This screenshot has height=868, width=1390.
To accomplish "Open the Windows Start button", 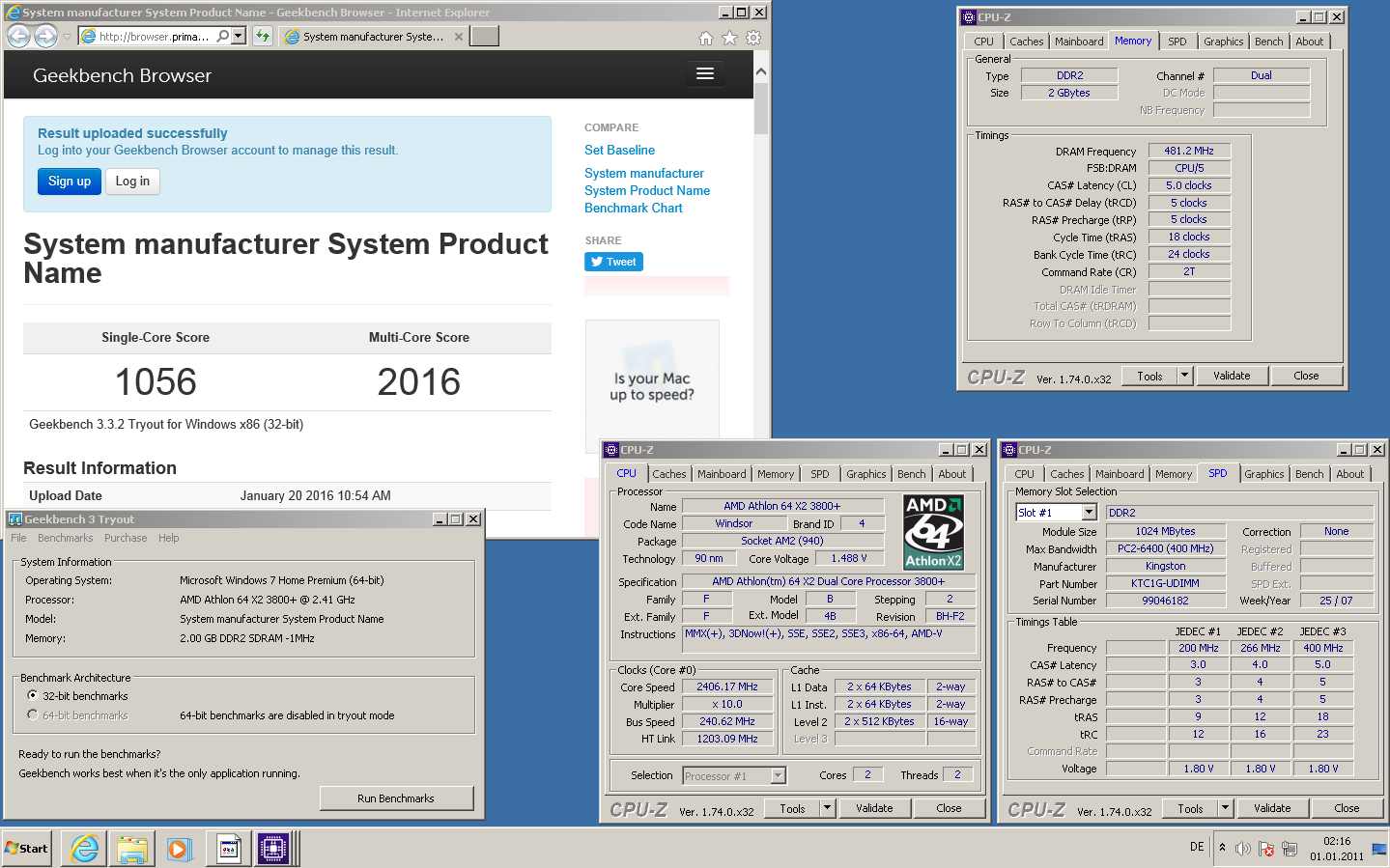I will pyautogui.click(x=26, y=849).
